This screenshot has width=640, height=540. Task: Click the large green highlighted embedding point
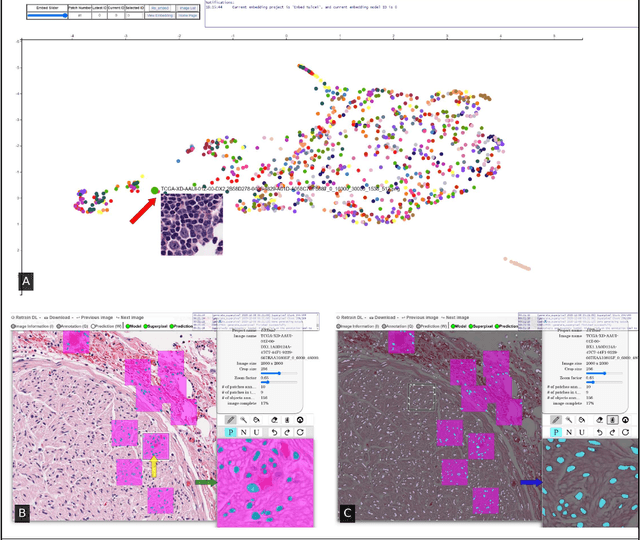point(154,190)
